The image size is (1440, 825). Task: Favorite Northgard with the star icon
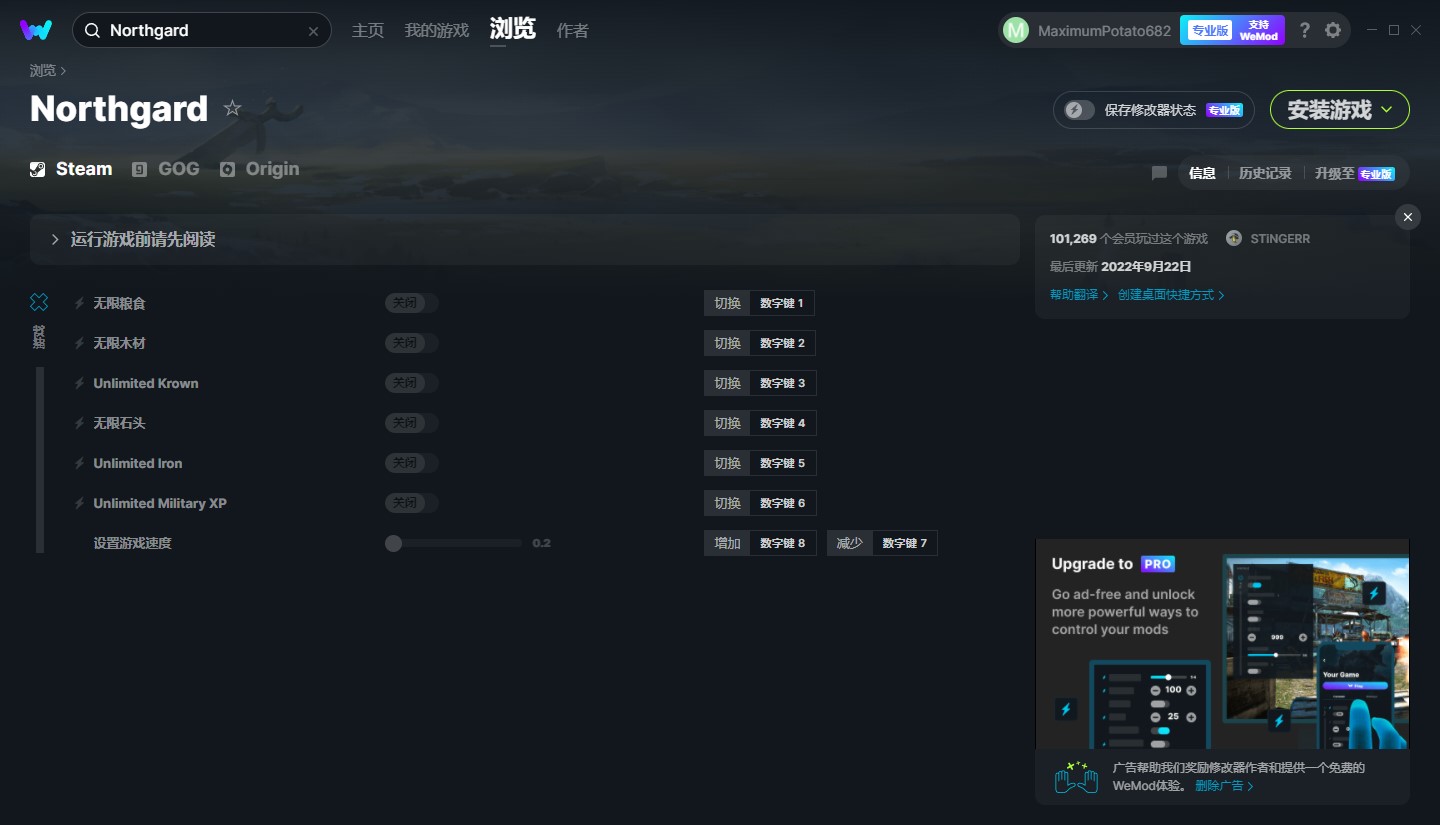[x=232, y=108]
